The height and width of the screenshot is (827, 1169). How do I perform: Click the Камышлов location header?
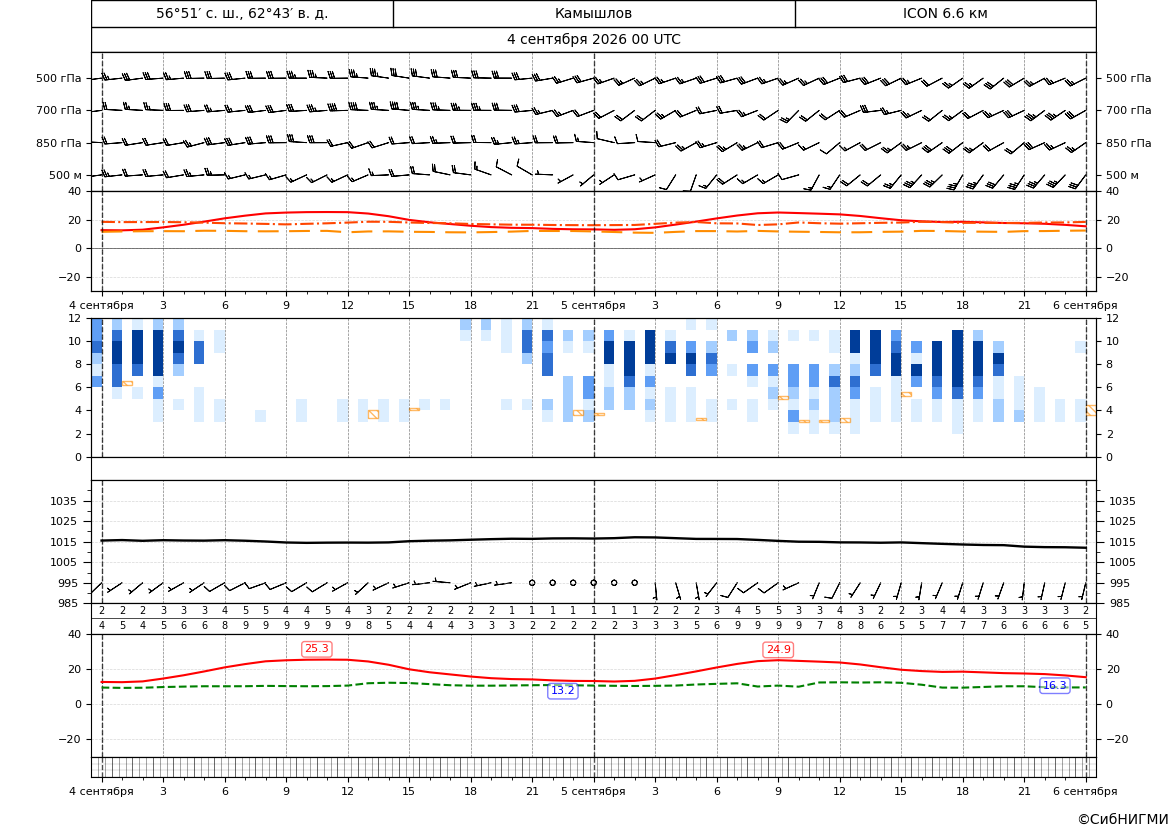click(593, 13)
